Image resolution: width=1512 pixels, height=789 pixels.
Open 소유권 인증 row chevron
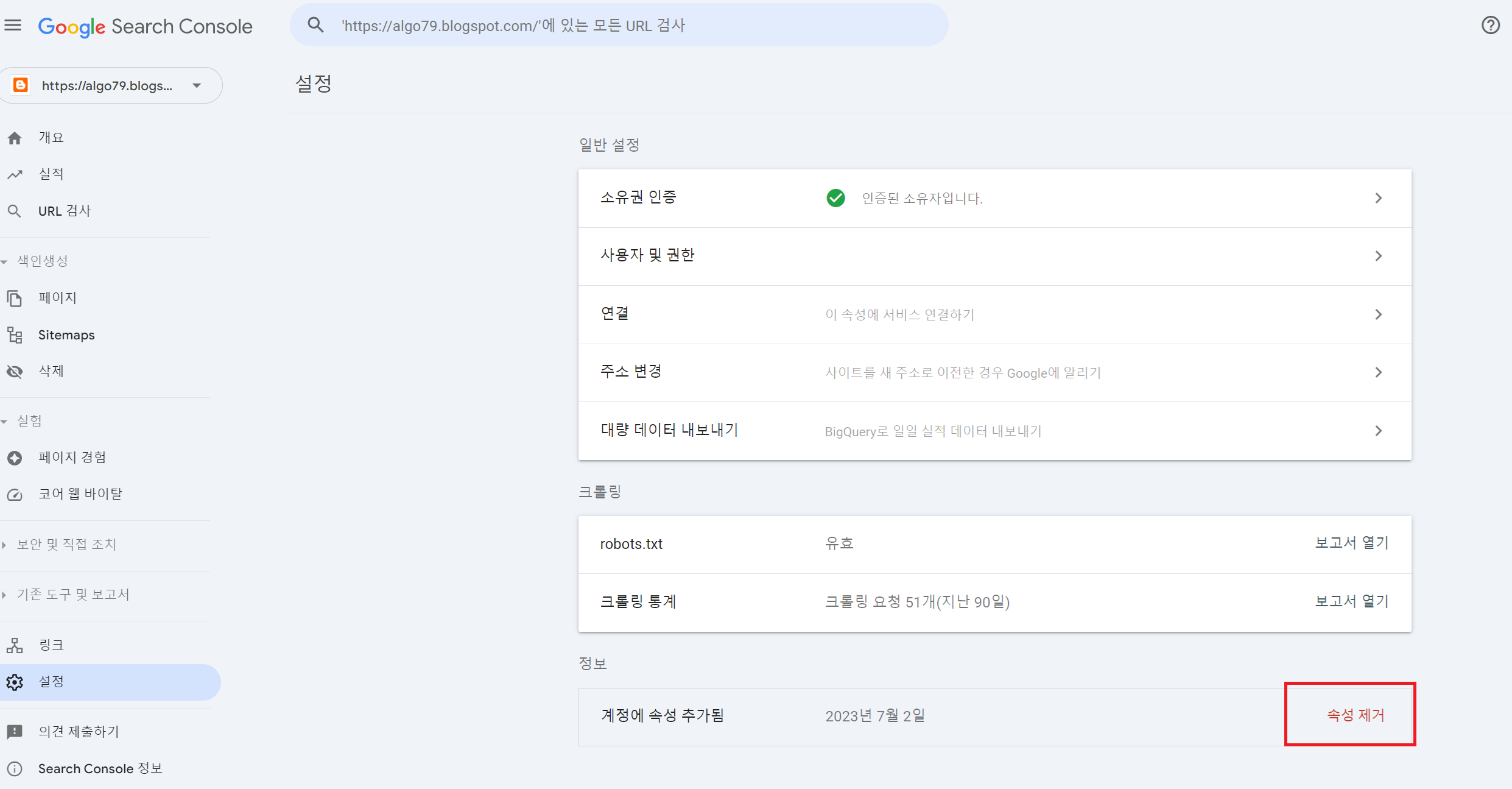coord(1379,198)
